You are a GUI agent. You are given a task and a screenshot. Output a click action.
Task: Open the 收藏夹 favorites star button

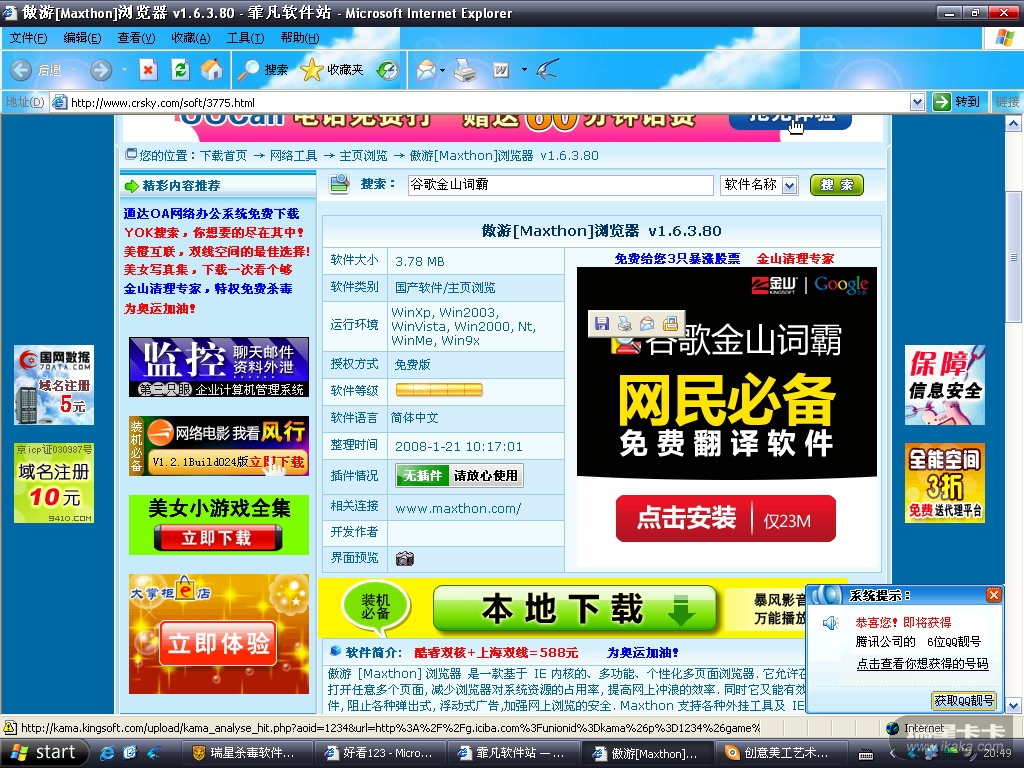coord(332,70)
